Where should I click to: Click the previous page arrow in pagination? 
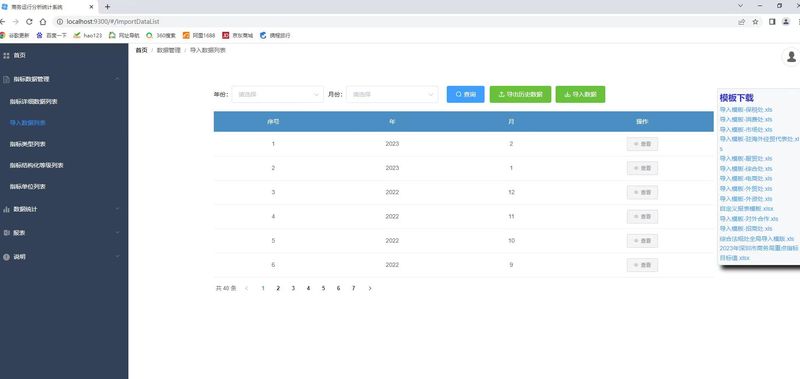tap(246, 289)
